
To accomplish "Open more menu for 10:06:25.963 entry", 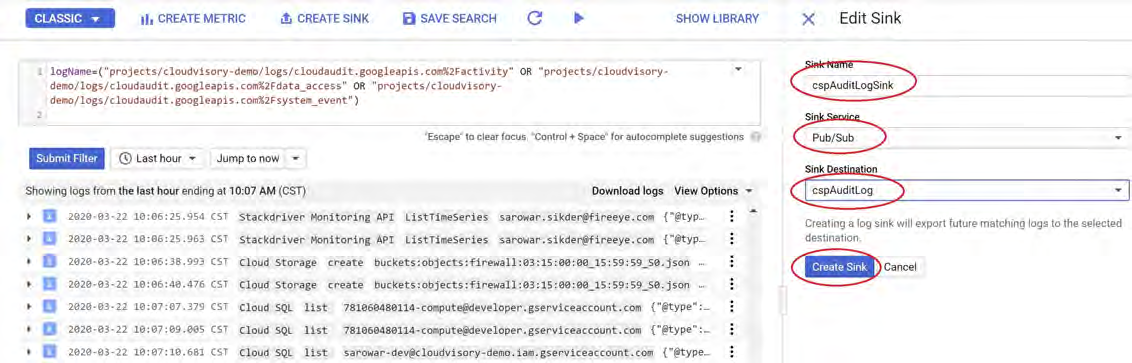I will (x=731, y=238).
